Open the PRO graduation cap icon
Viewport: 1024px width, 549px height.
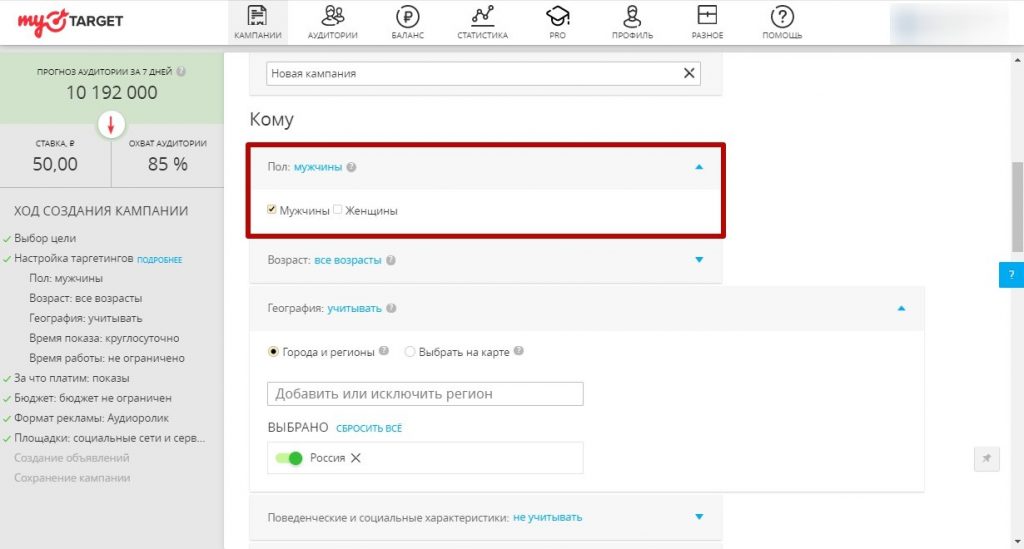coord(557,17)
